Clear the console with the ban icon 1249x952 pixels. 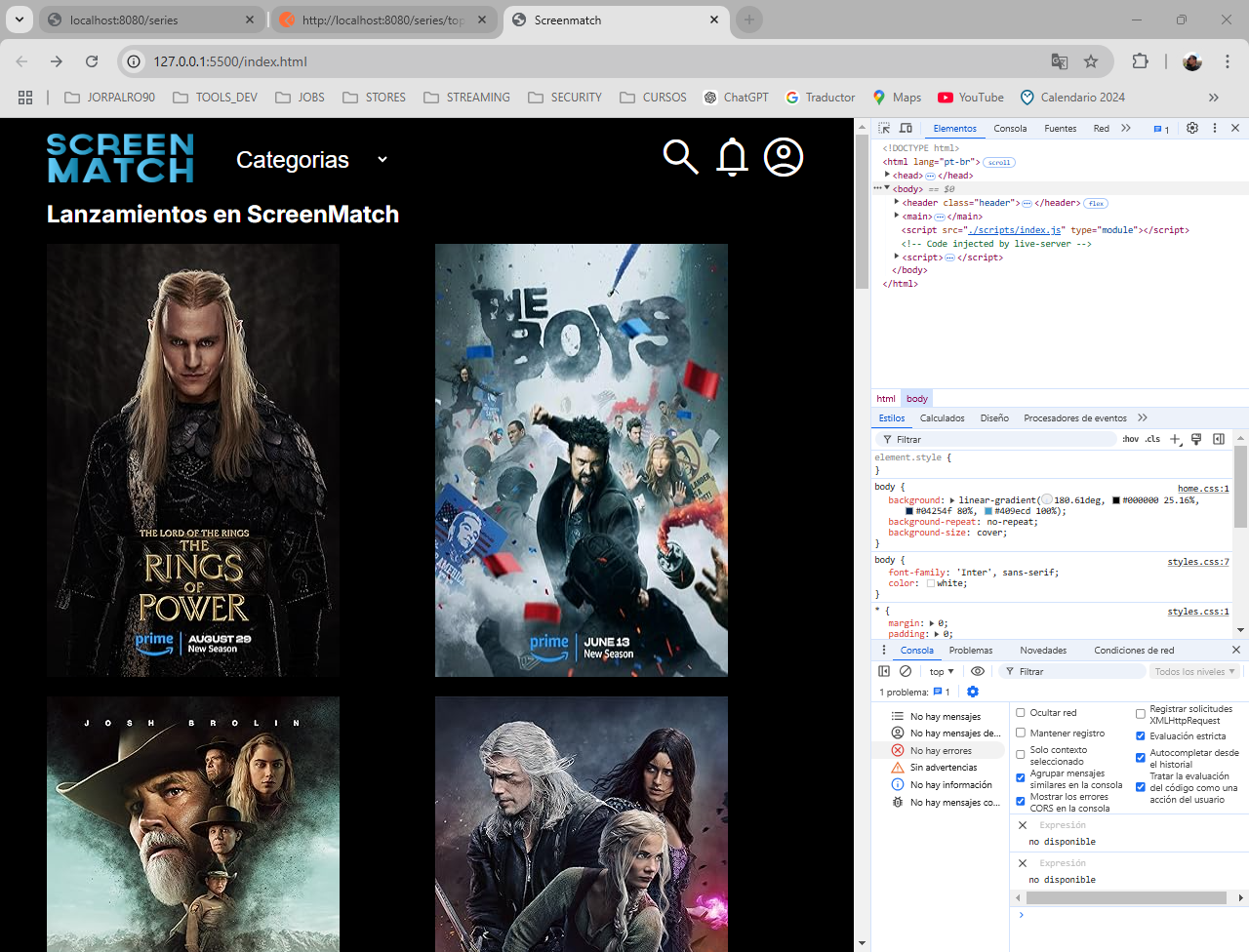(x=906, y=671)
